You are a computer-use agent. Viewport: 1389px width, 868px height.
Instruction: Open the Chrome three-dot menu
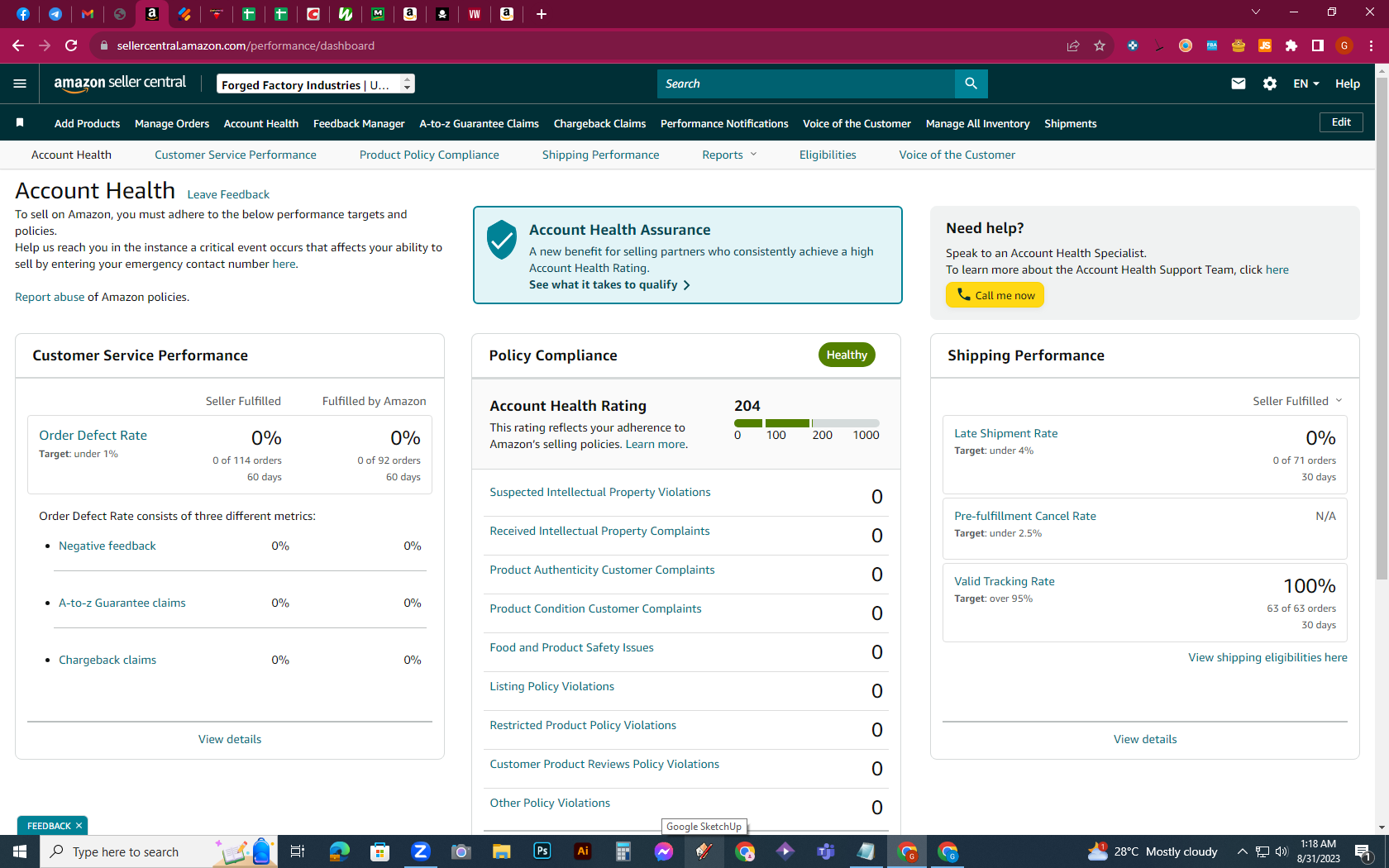click(x=1371, y=45)
